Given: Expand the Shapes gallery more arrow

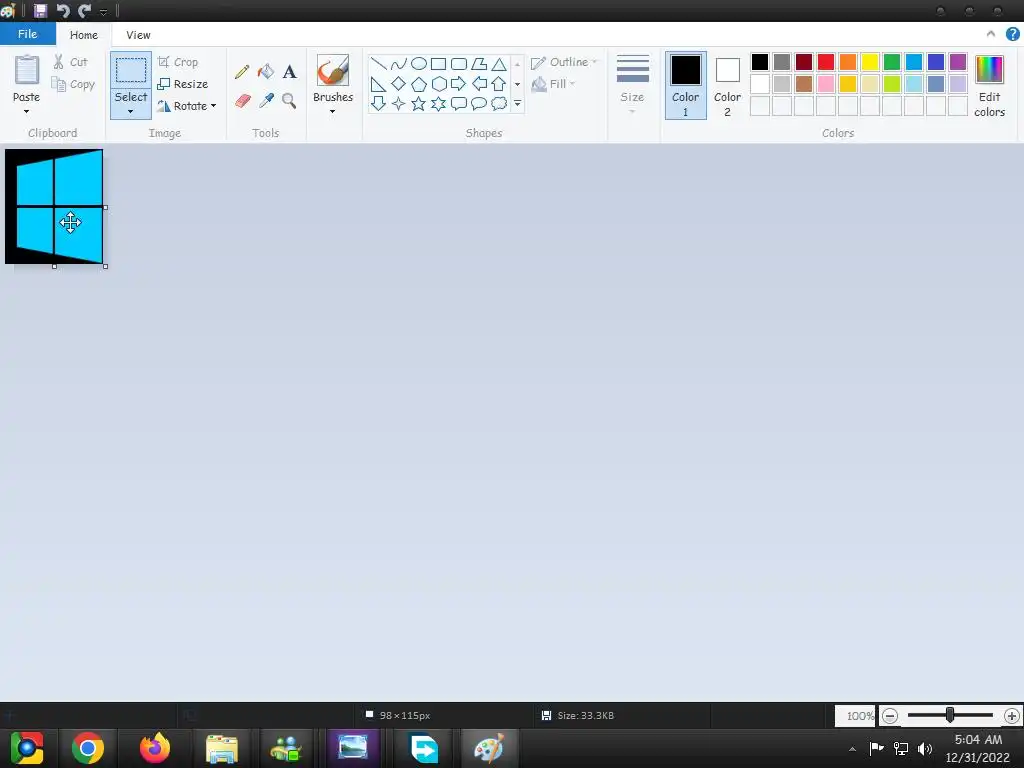Looking at the screenshot, I should 517,103.
